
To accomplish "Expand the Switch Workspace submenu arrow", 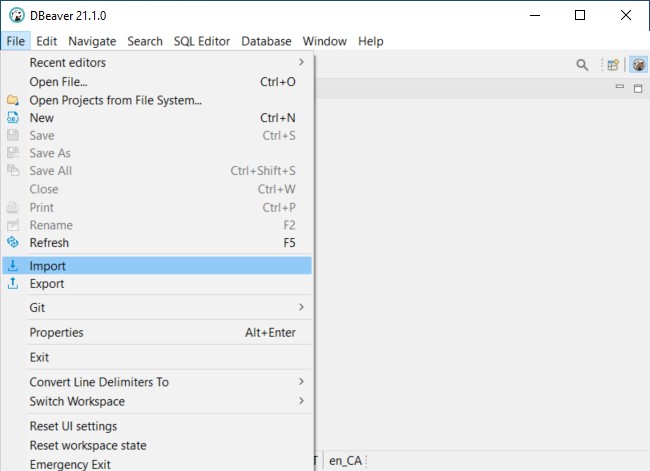I will [301, 401].
